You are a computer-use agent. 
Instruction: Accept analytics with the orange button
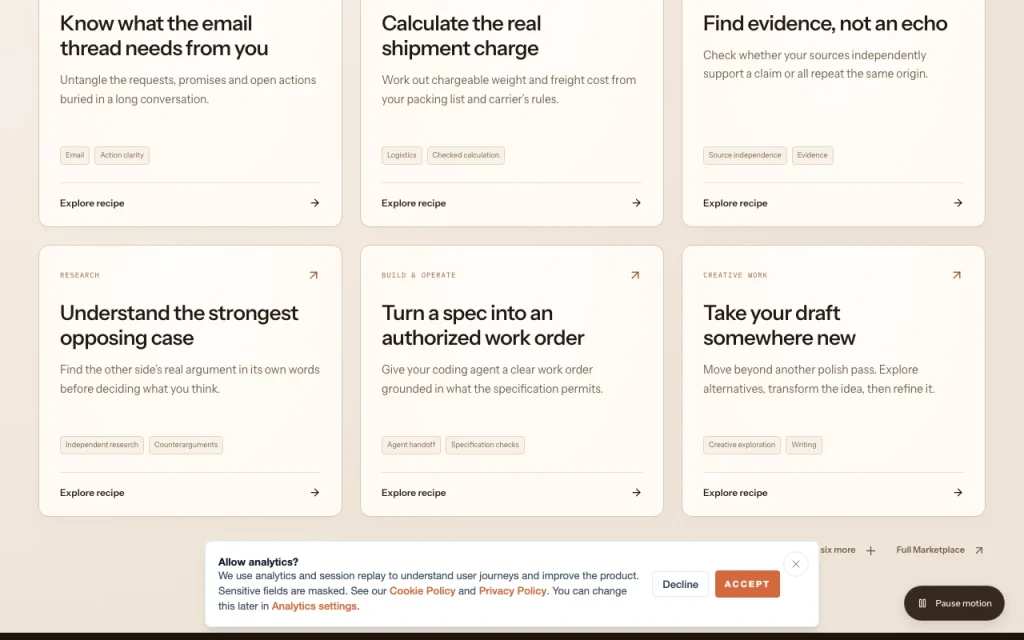coord(747,584)
